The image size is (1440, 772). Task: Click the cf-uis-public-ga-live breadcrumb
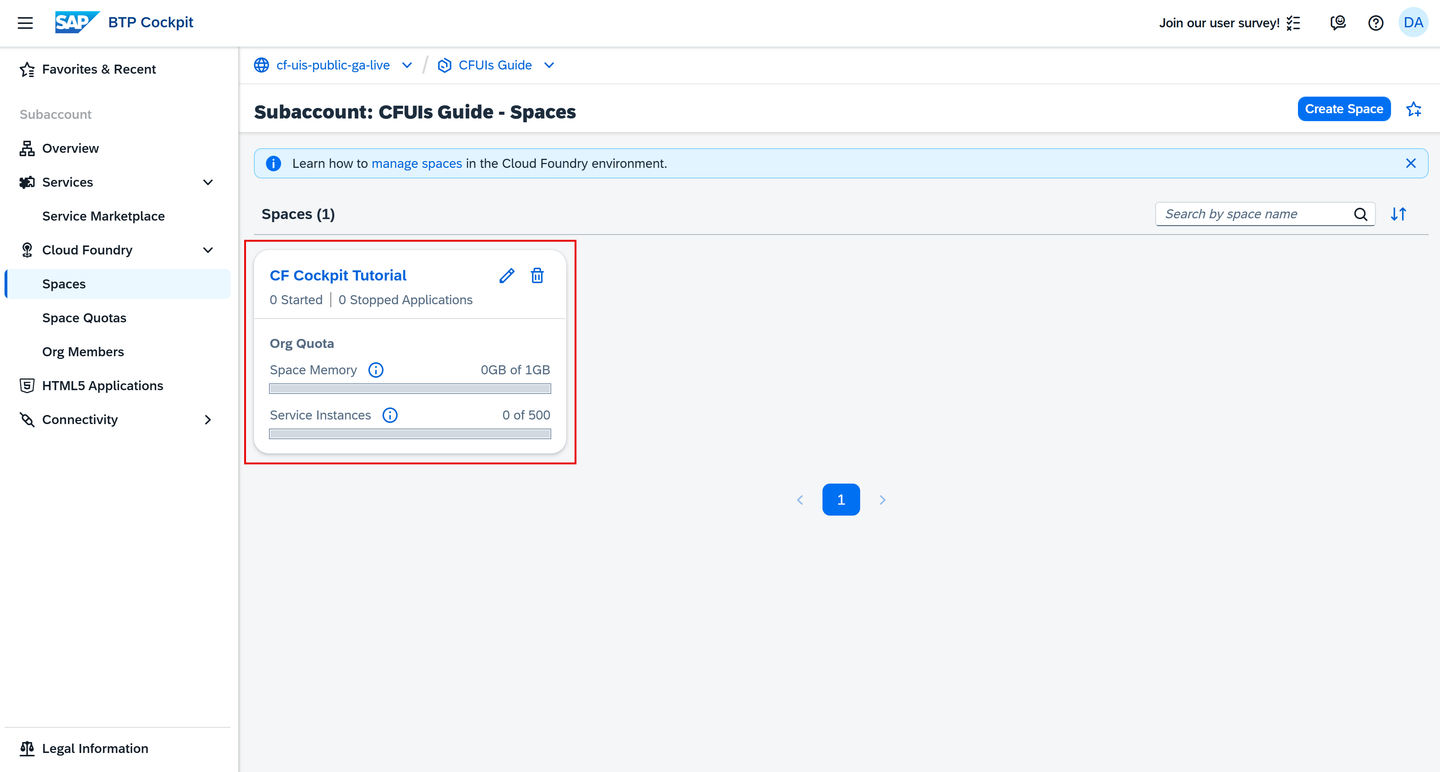(x=333, y=65)
